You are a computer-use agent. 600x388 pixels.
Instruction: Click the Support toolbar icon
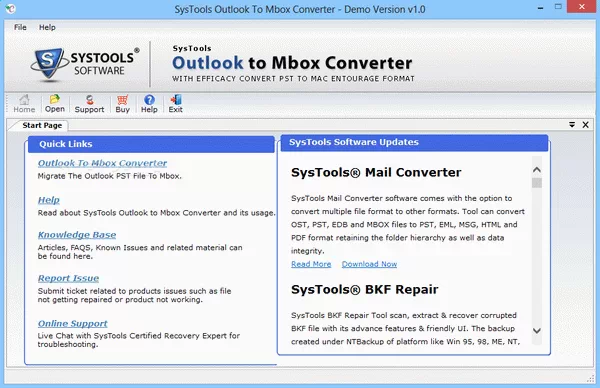tap(89, 104)
